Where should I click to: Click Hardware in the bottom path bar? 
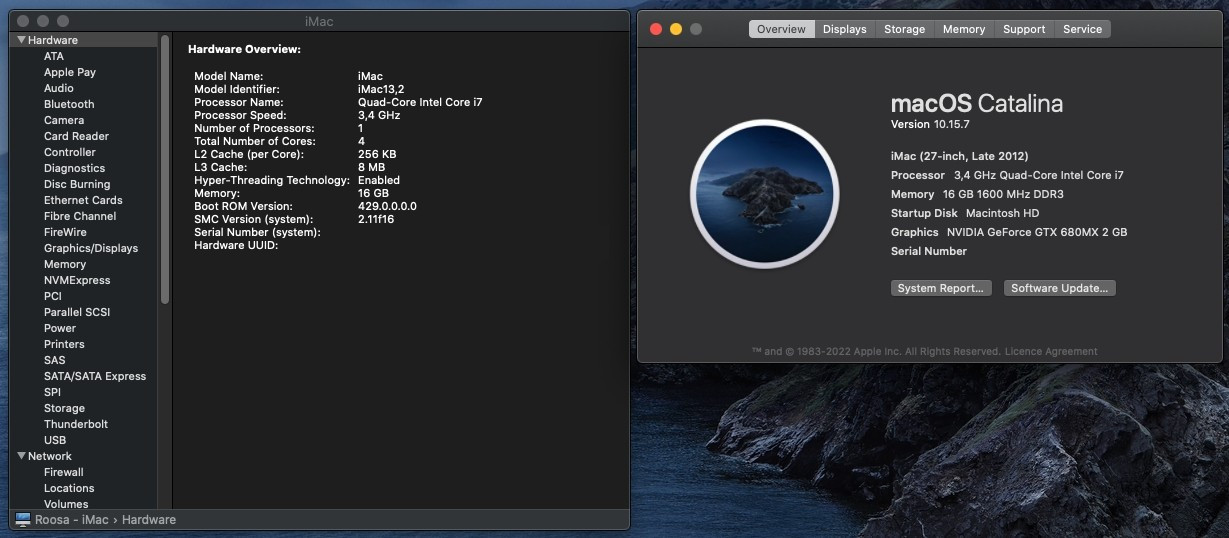(x=149, y=520)
